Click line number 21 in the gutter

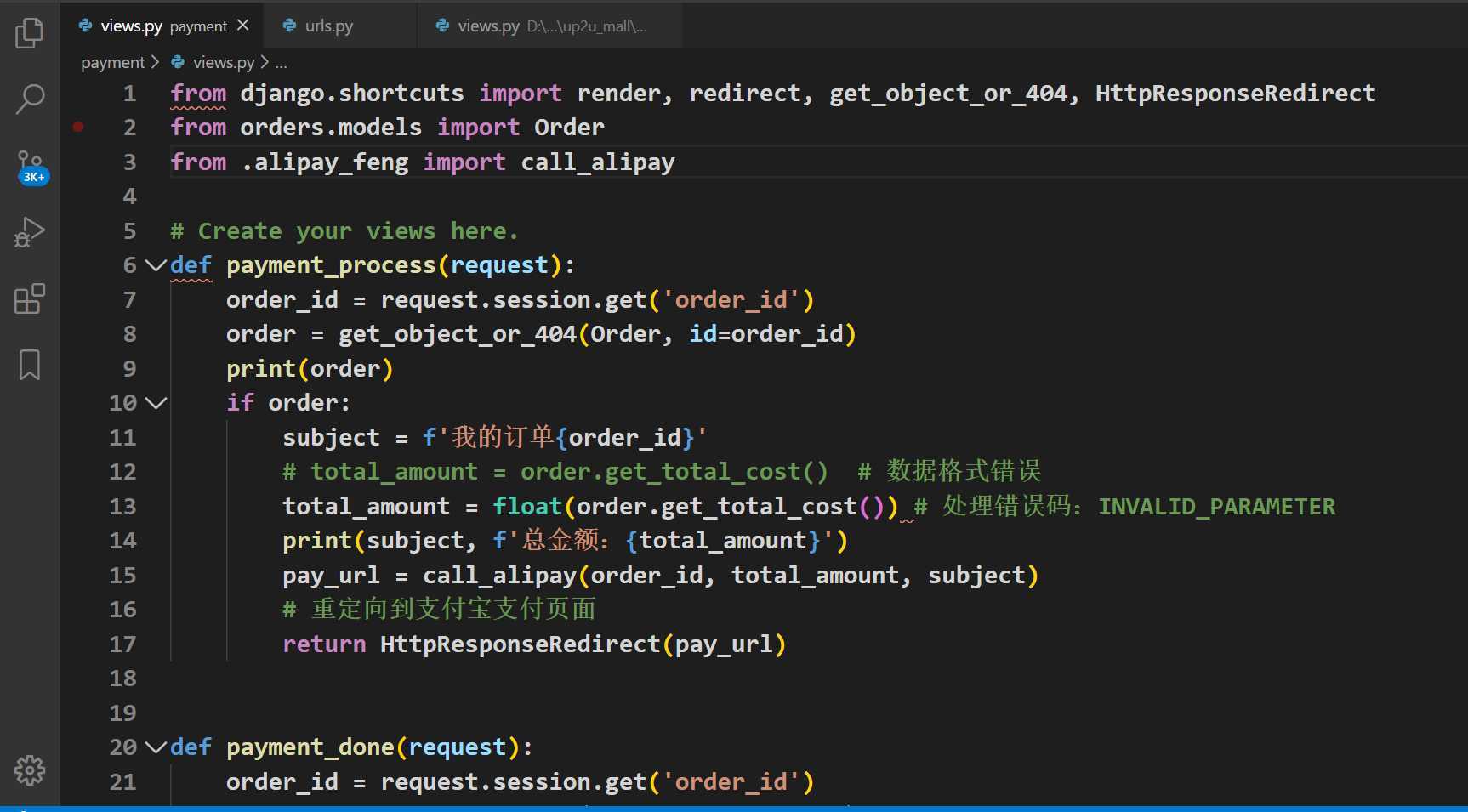(x=122, y=782)
